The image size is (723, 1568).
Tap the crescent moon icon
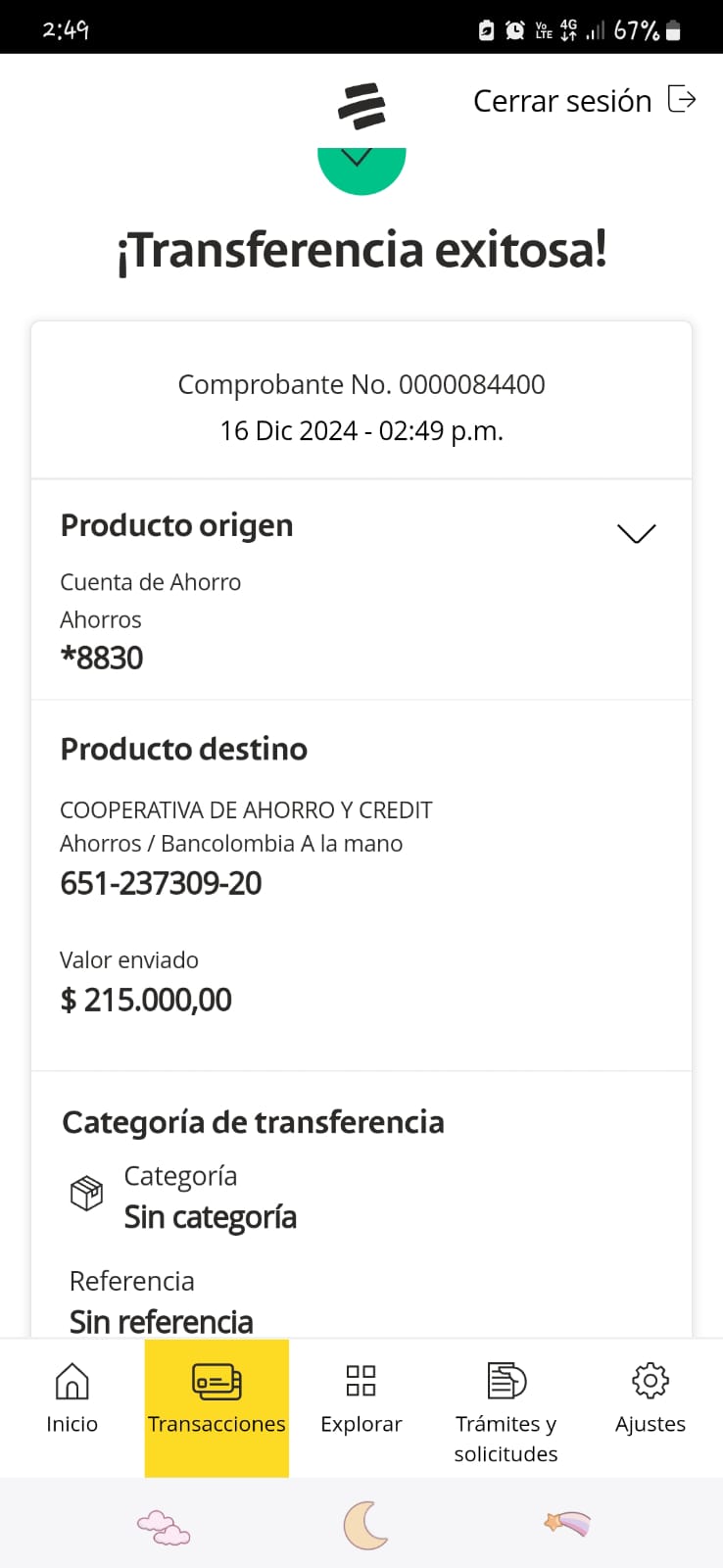(x=364, y=1525)
